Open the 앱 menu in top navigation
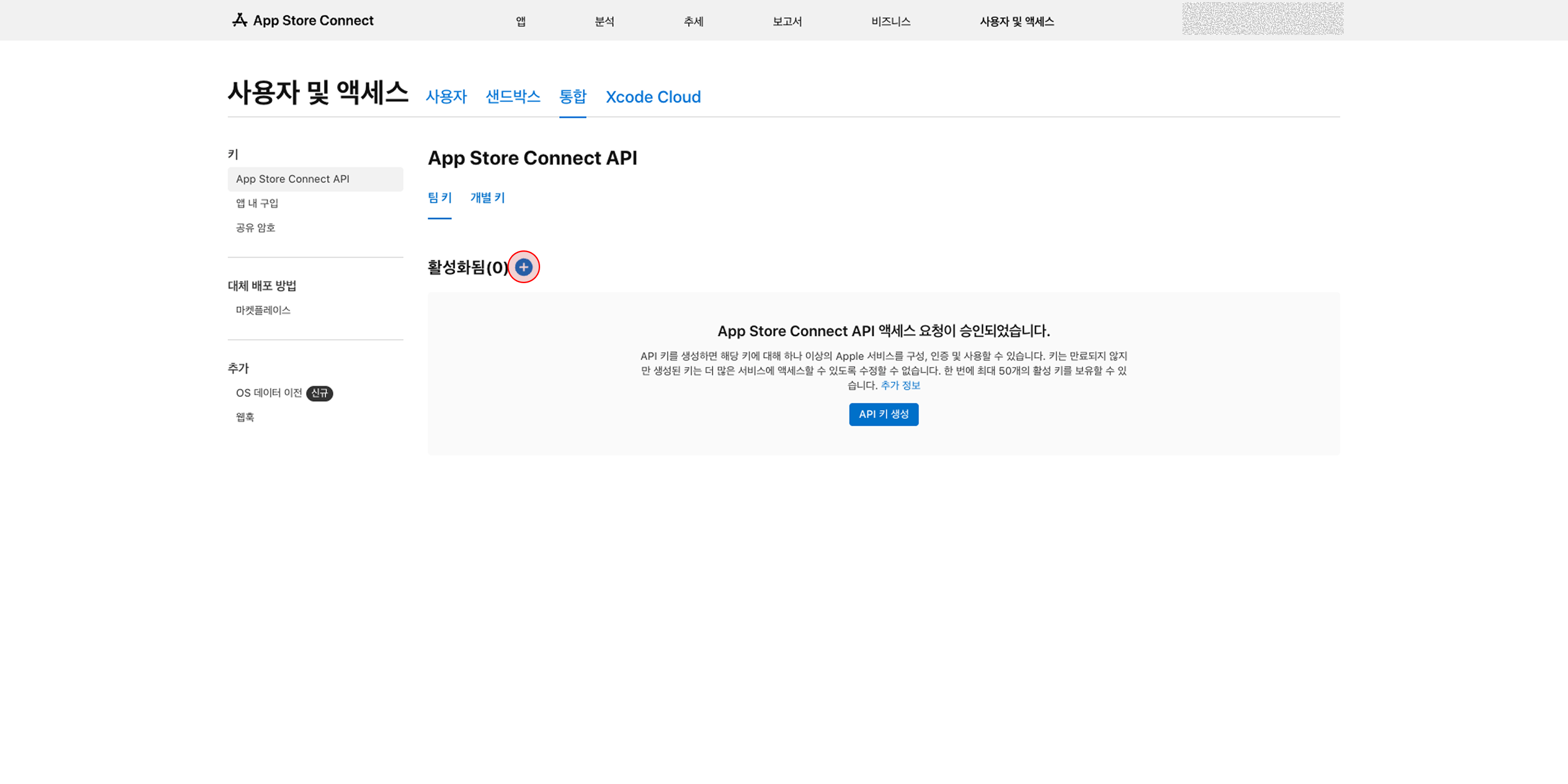The image size is (1568, 784). [520, 21]
